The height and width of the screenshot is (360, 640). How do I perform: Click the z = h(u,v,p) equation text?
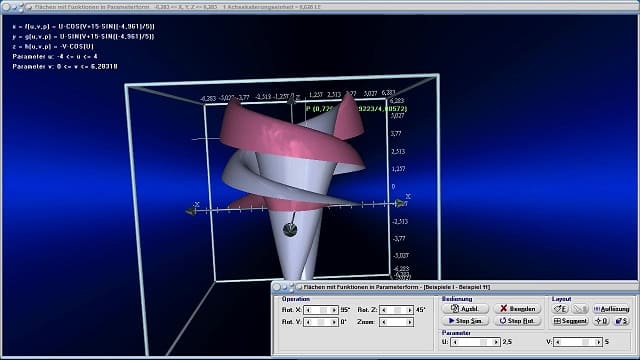(53, 47)
